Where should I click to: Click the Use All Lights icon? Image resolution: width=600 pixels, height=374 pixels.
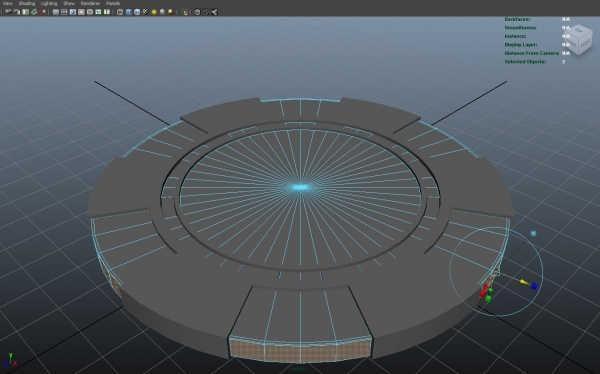tap(154, 12)
